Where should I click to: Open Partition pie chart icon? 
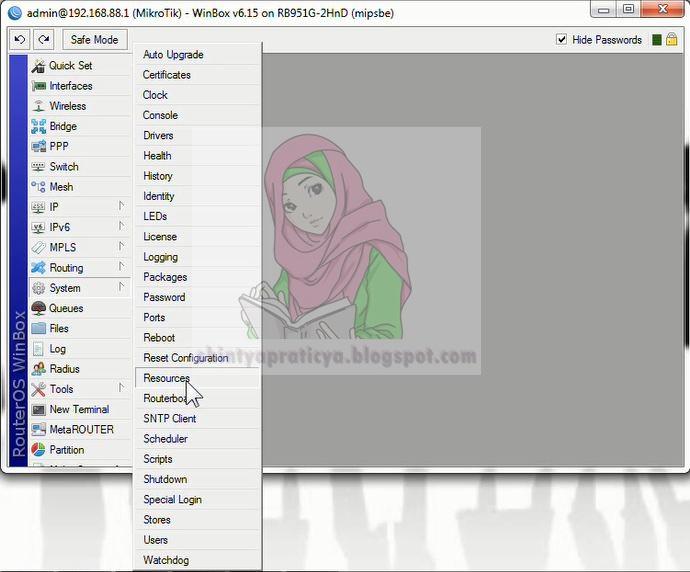coord(38,450)
